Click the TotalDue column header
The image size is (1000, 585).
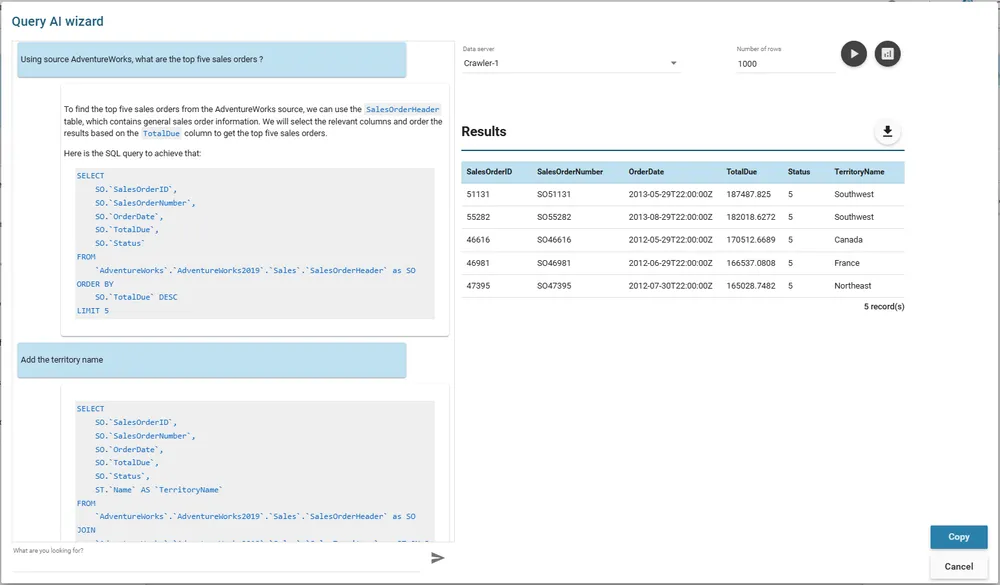point(743,172)
